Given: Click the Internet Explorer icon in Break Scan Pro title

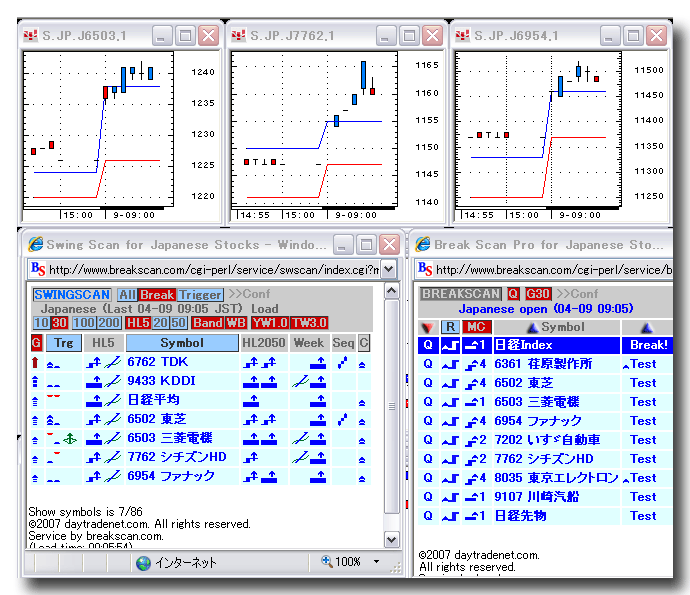Looking at the screenshot, I should click(423, 244).
